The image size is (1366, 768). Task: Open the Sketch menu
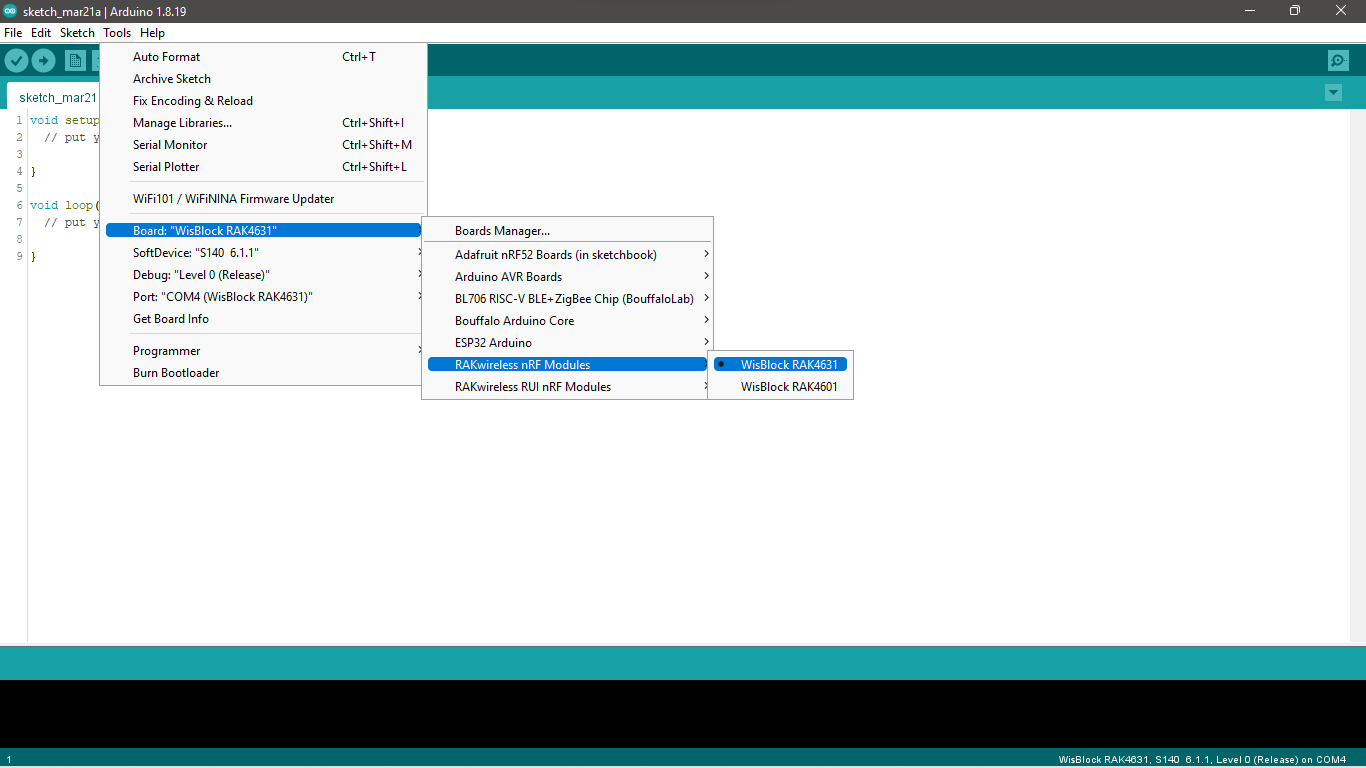pyautogui.click(x=77, y=33)
